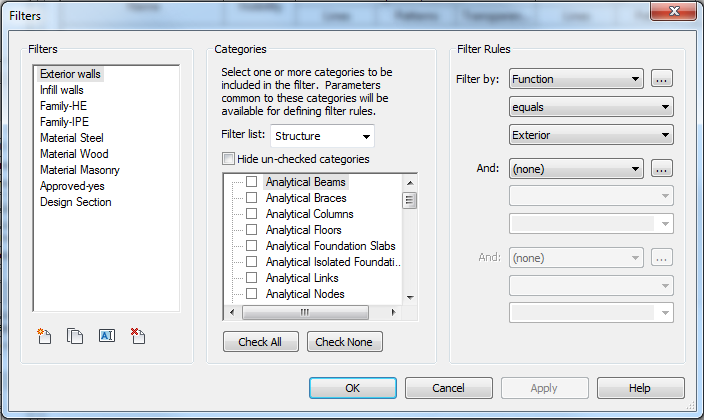Select the Family-IPE filter
This screenshot has height=420, width=704.
click(x=64, y=122)
